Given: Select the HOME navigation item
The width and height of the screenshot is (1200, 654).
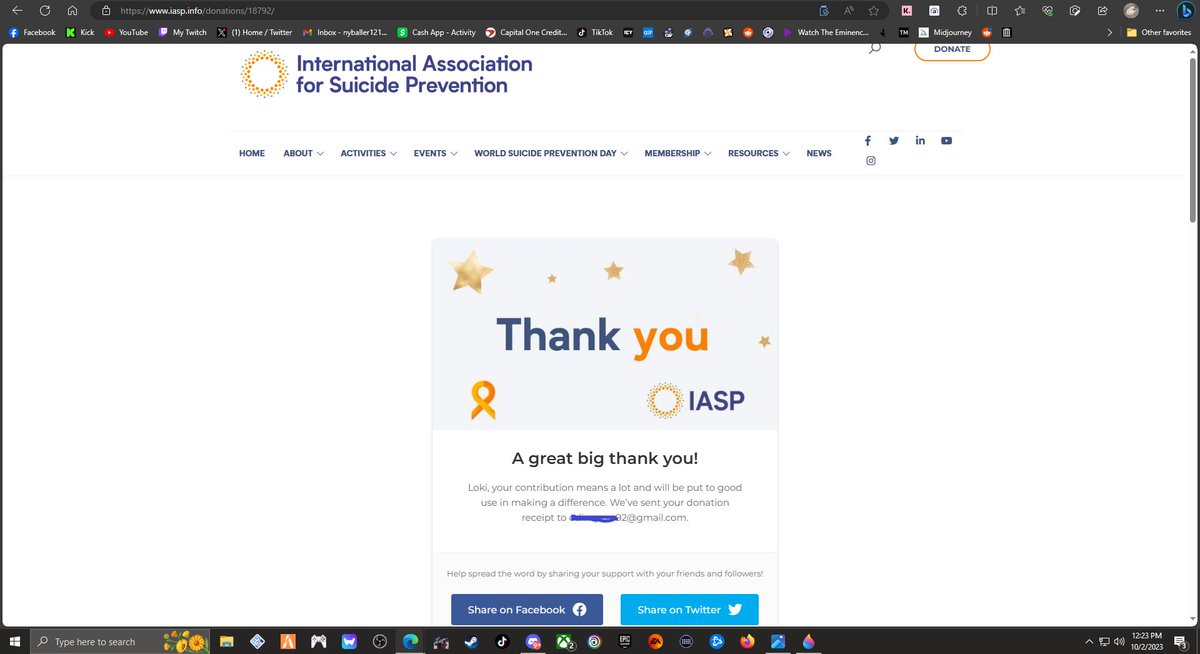Looking at the screenshot, I should pyautogui.click(x=251, y=153).
